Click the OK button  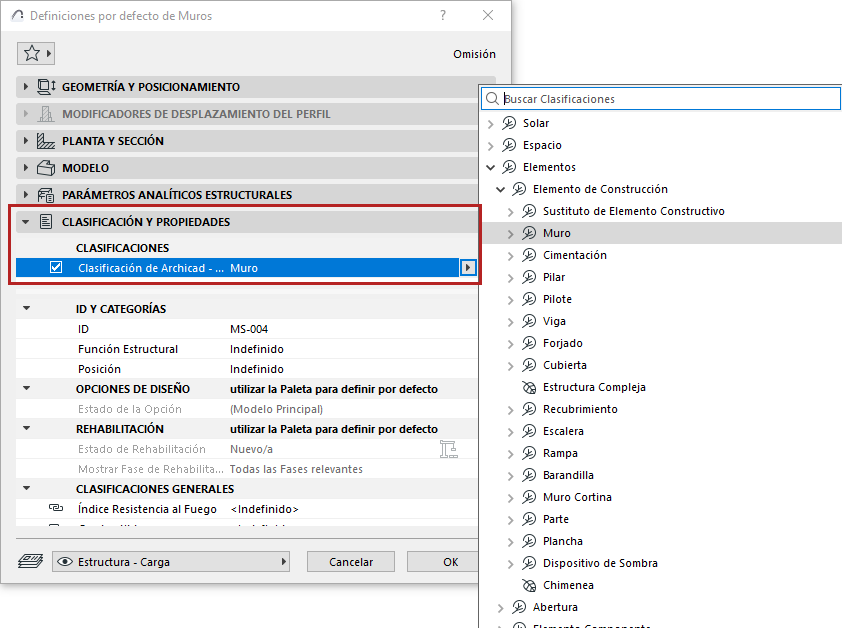click(443, 562)
